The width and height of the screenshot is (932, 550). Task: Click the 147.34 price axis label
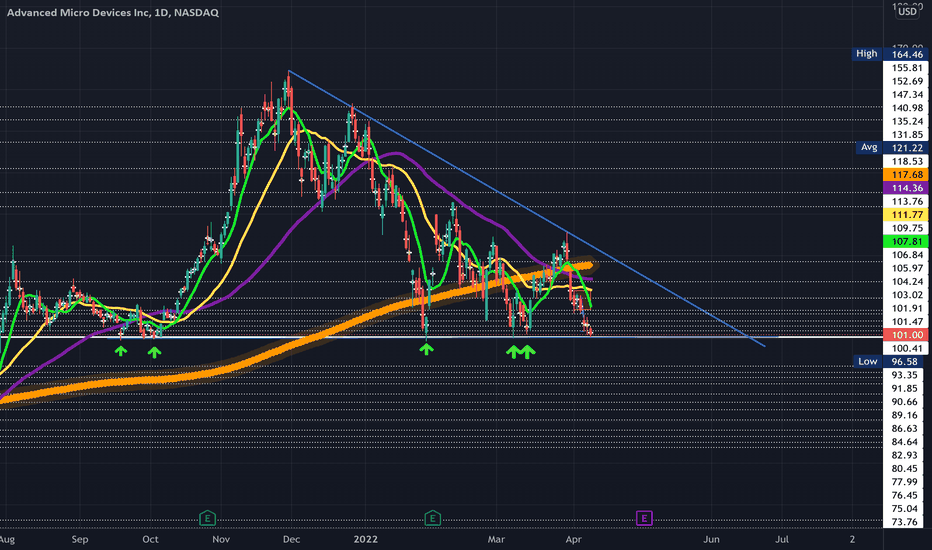tap(907, 95)
